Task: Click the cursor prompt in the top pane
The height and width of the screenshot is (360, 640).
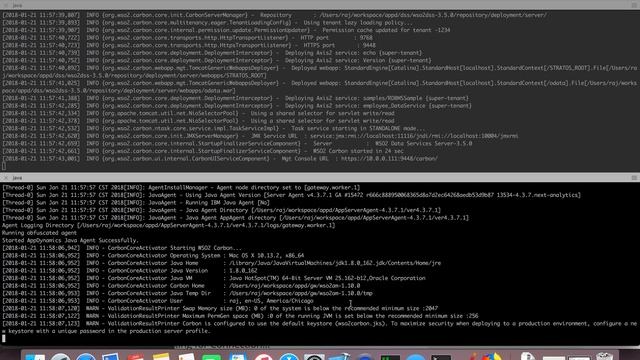Action: (x=4, y=166)
